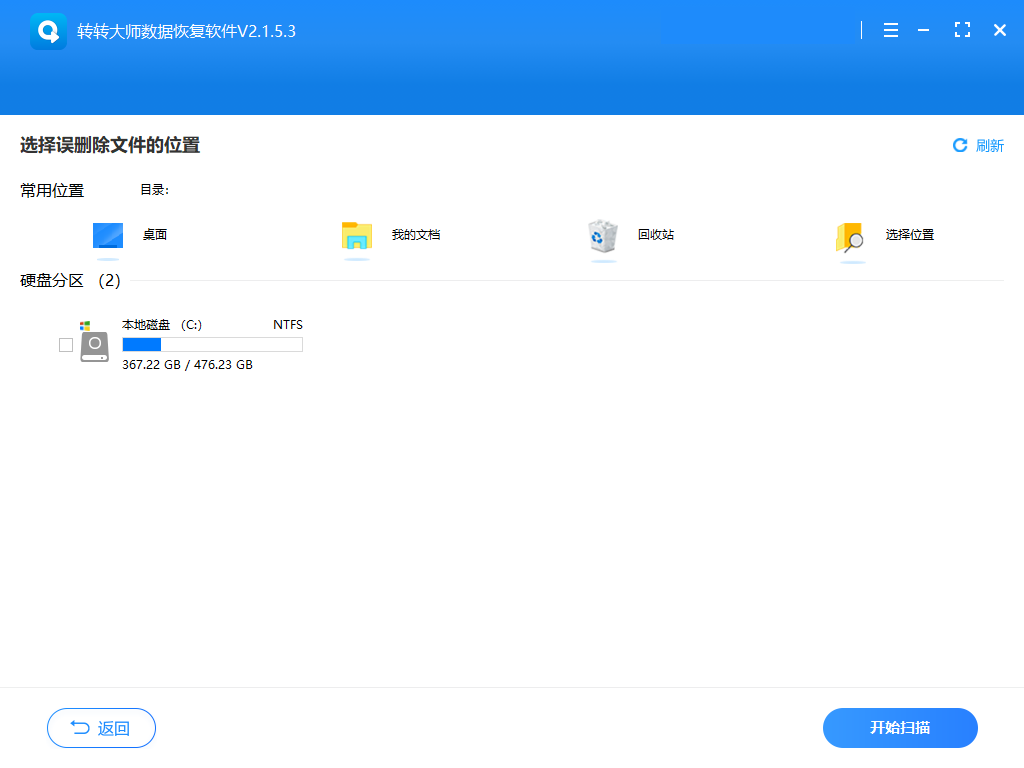Select the 回收站 text label

(656, 234)
